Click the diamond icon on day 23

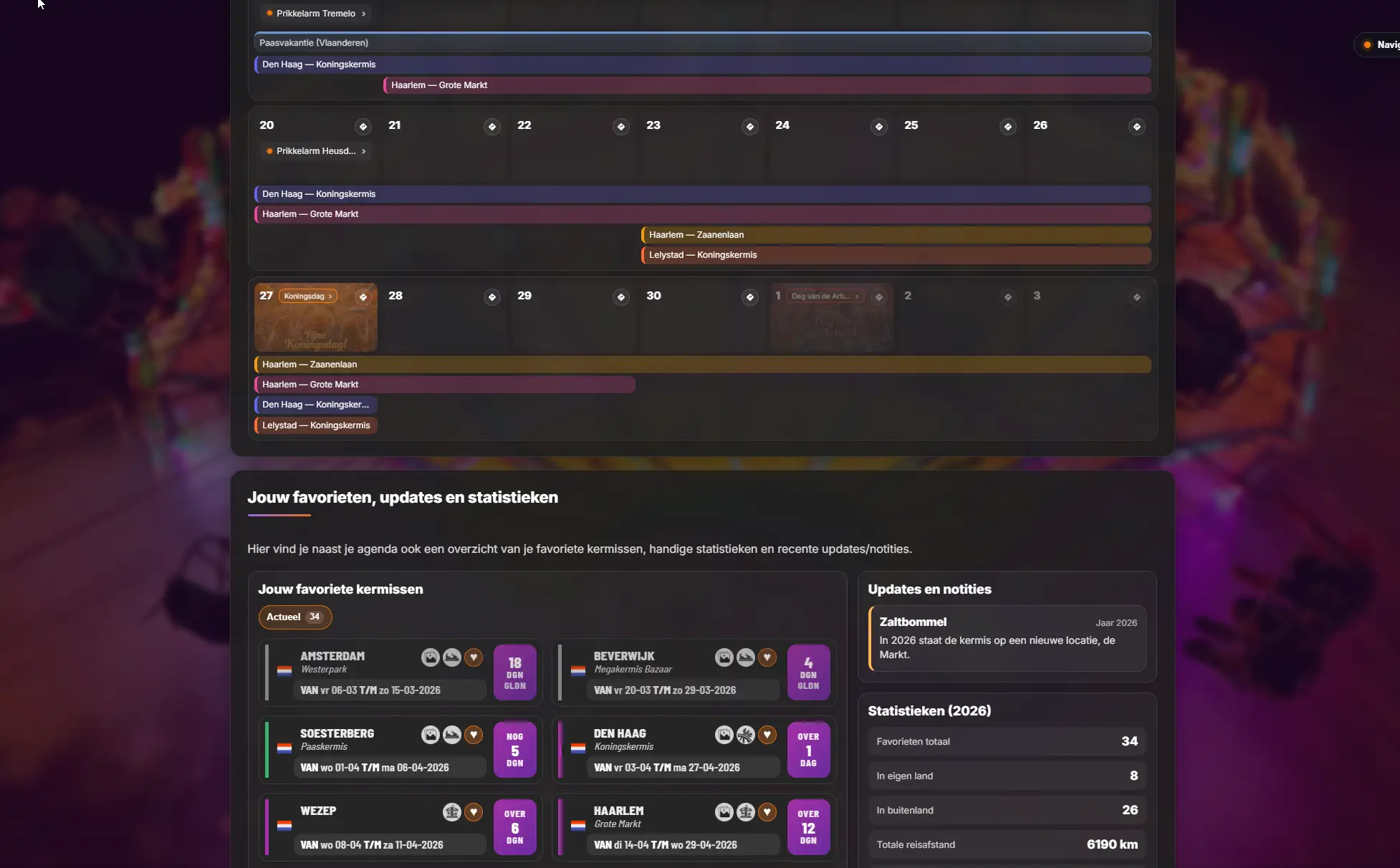[749, 127]
